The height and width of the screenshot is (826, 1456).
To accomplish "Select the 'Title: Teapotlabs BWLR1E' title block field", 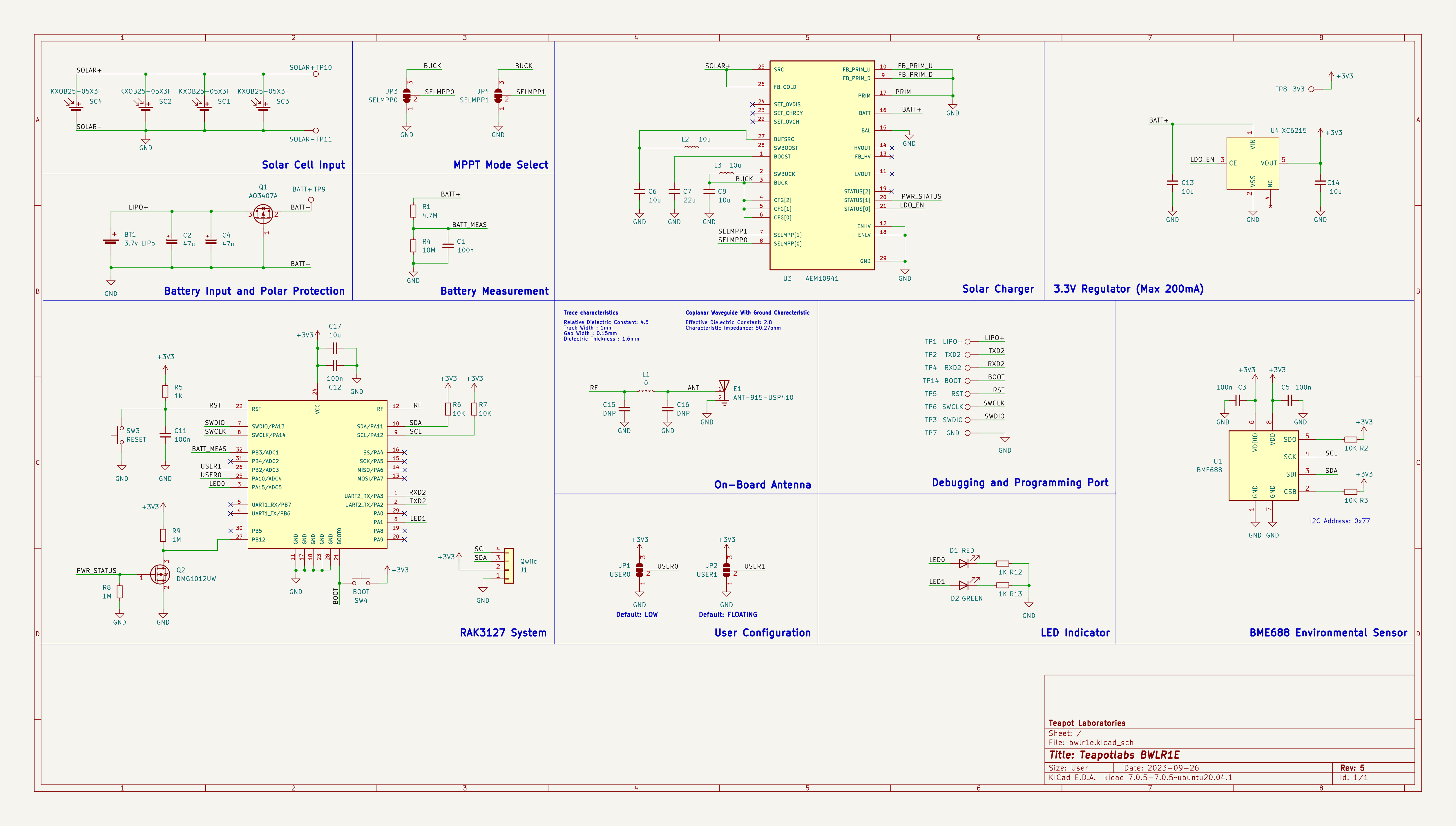I will 1113,755.
